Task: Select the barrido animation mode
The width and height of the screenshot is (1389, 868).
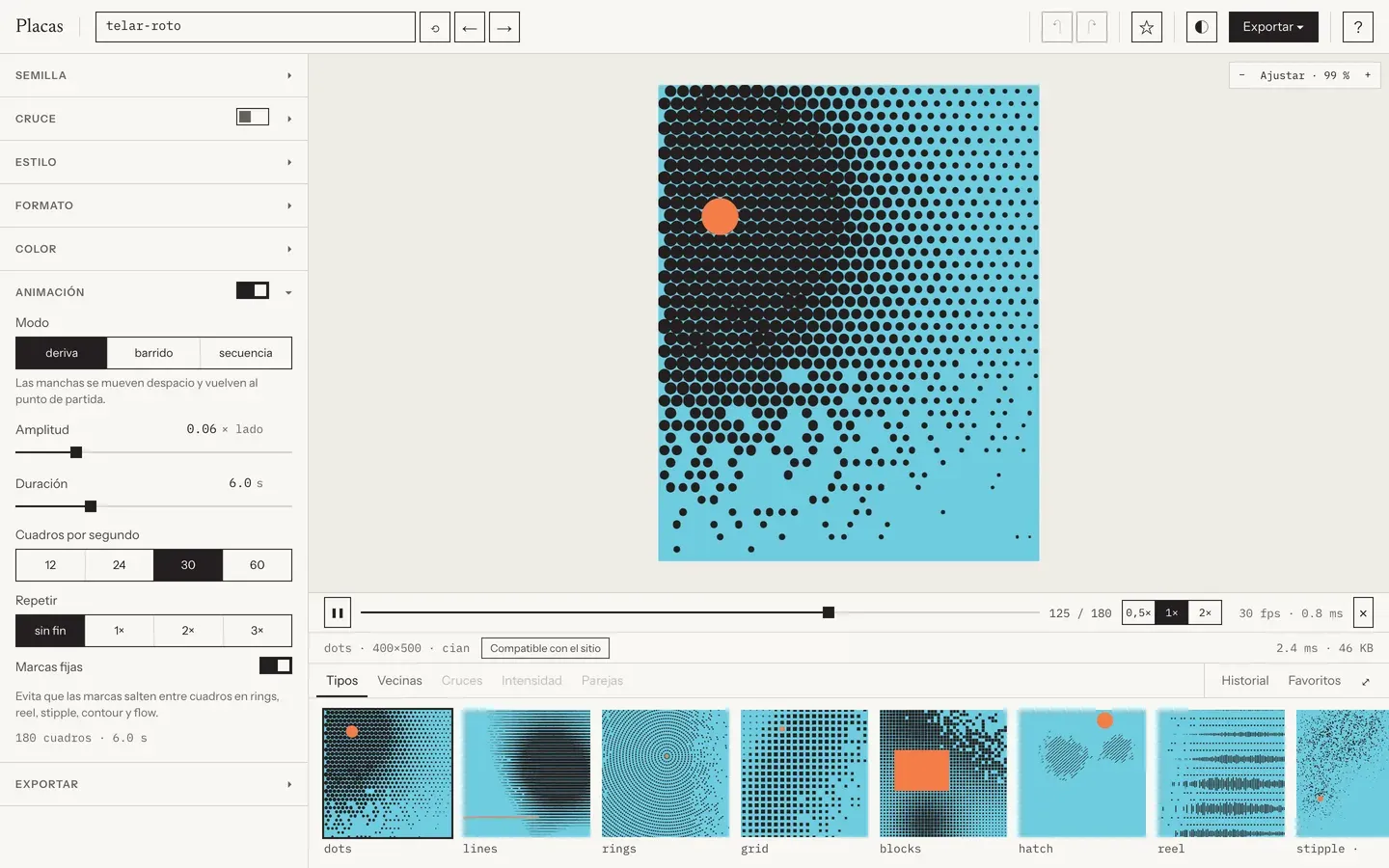Action: click(x=153, y=353)
